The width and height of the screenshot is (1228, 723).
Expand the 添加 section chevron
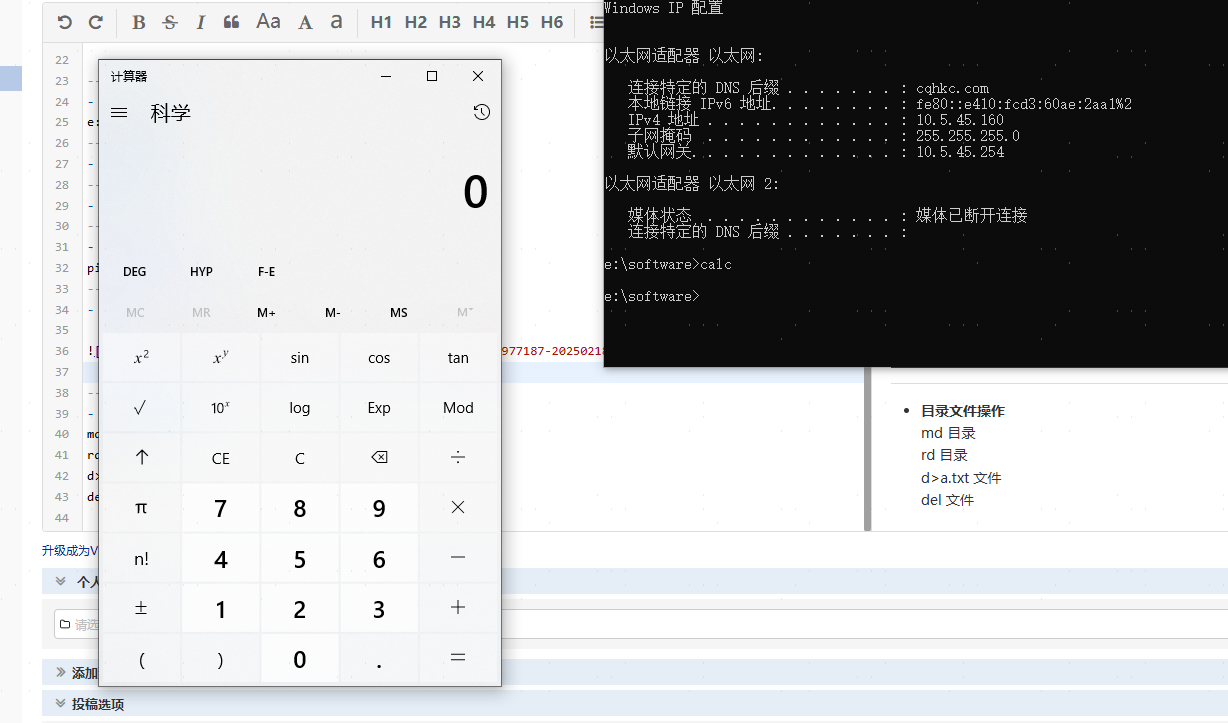(x=60, y=673)
